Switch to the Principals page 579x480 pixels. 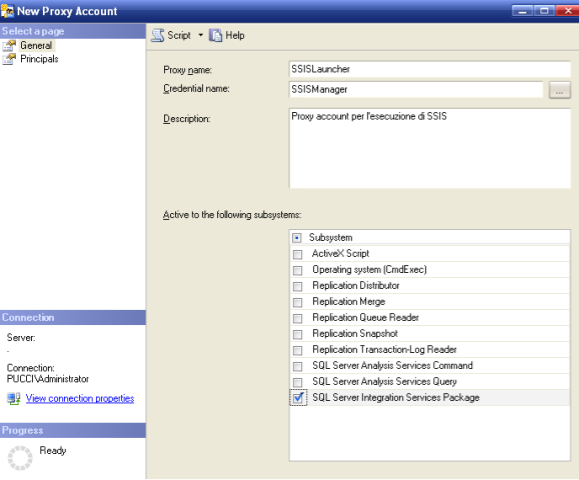[x=39, y=59]
